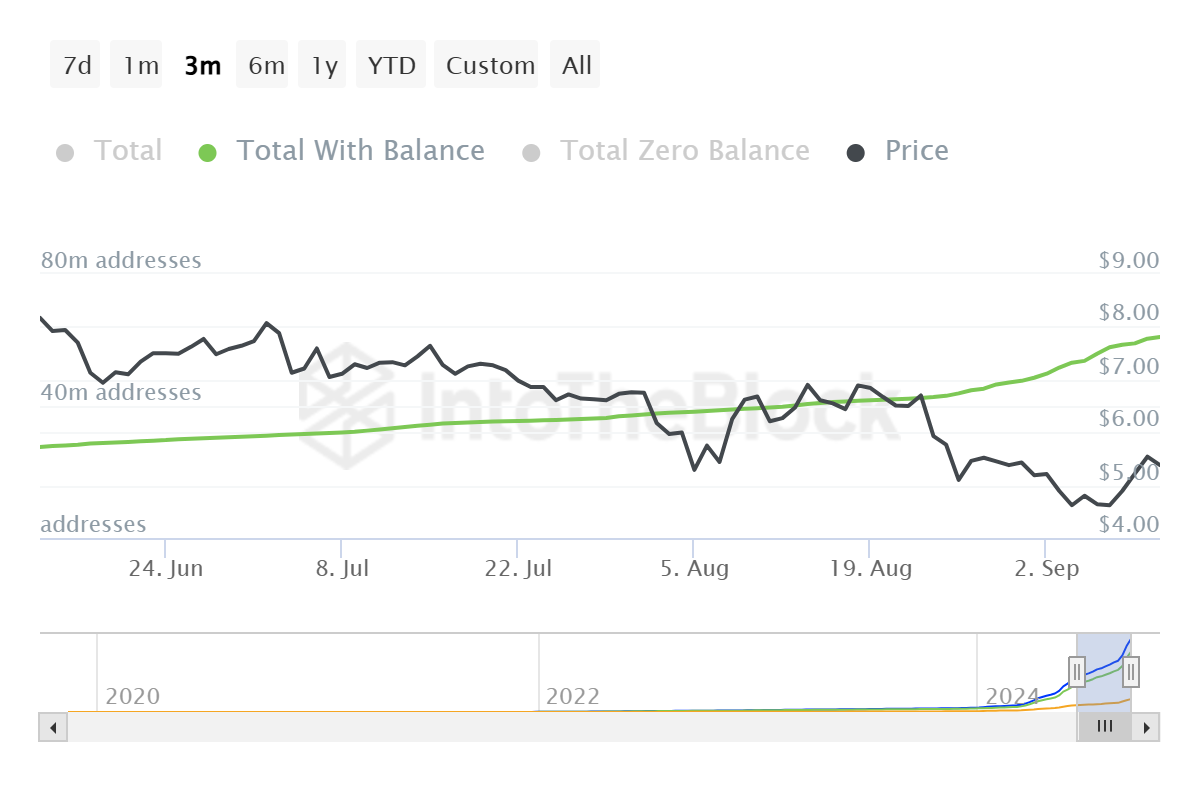Click the scrollbar thumb grip
Image resolution: width=1200 pixels, height=800 pixels.
click(x=1104, y=727)
